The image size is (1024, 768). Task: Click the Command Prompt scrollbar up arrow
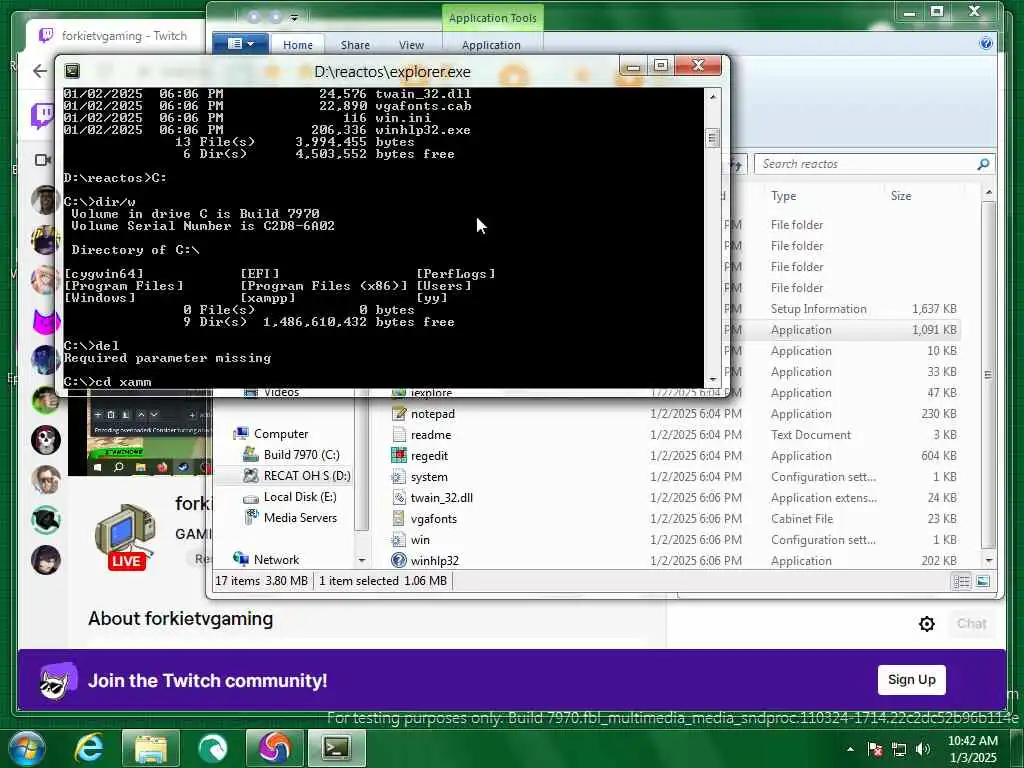click(712, 97)
